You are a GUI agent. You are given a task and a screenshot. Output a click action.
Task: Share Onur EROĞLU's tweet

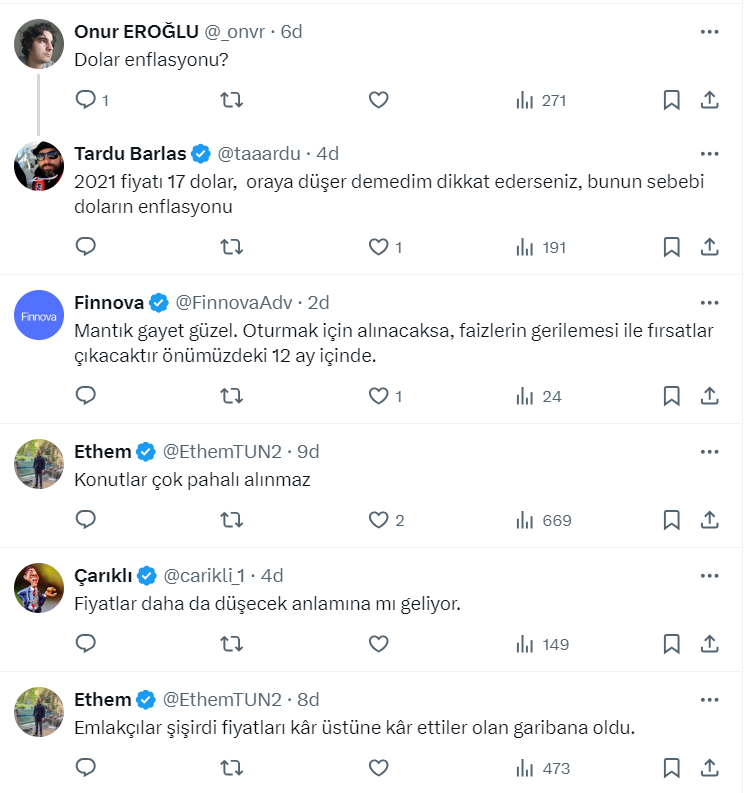point(709,100)
